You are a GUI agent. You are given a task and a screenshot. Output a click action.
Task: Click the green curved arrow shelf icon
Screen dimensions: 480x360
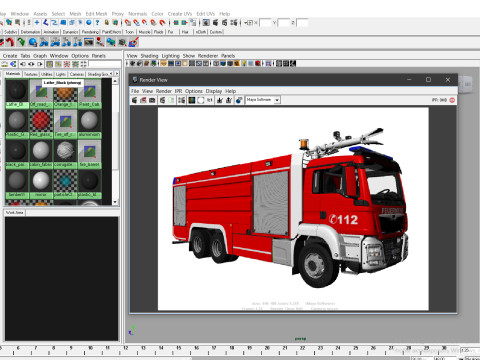[x=21, y=42]
